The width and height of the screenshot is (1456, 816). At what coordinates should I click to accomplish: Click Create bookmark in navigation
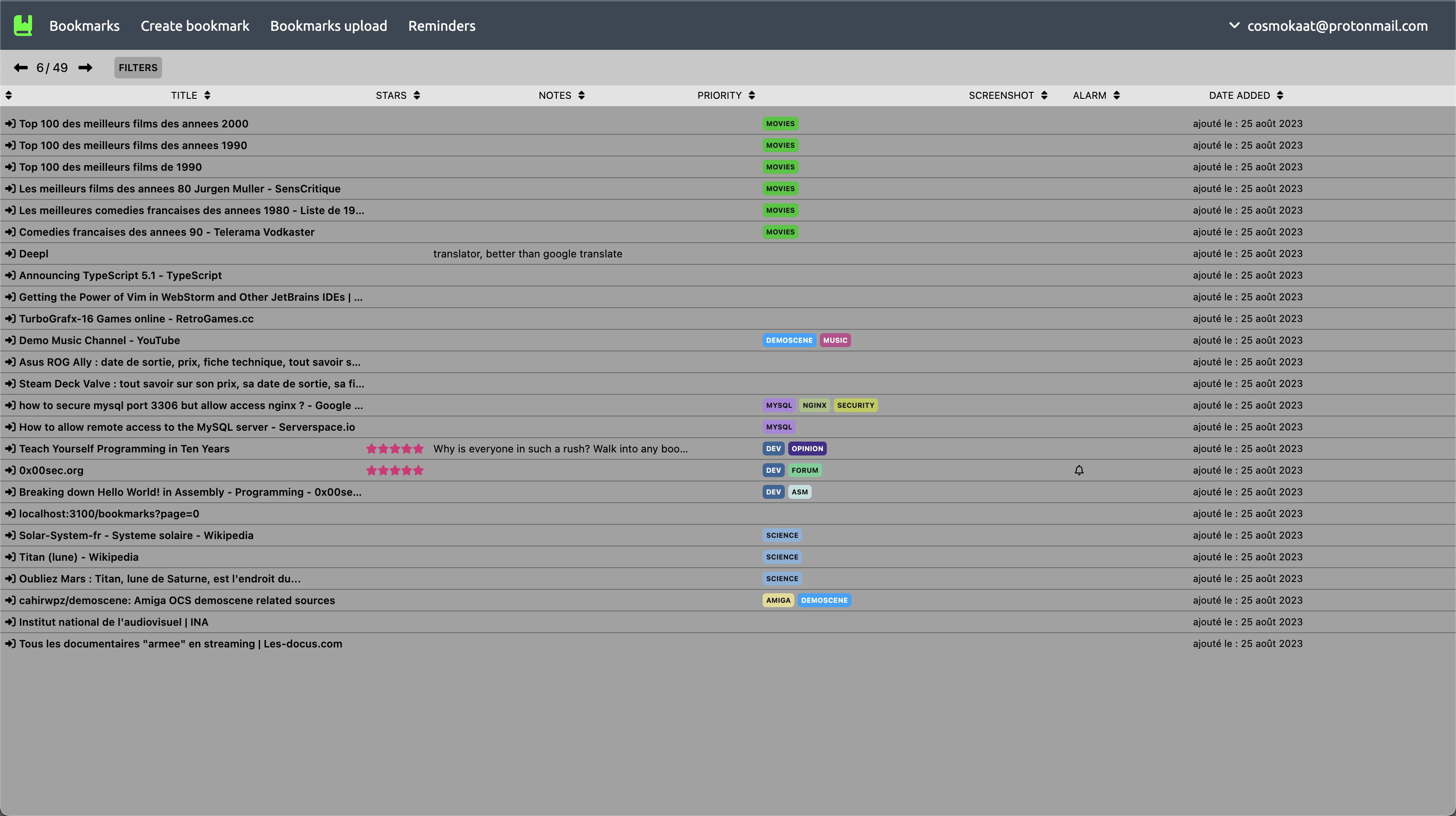pyautogui.click(x=195, y=26)
